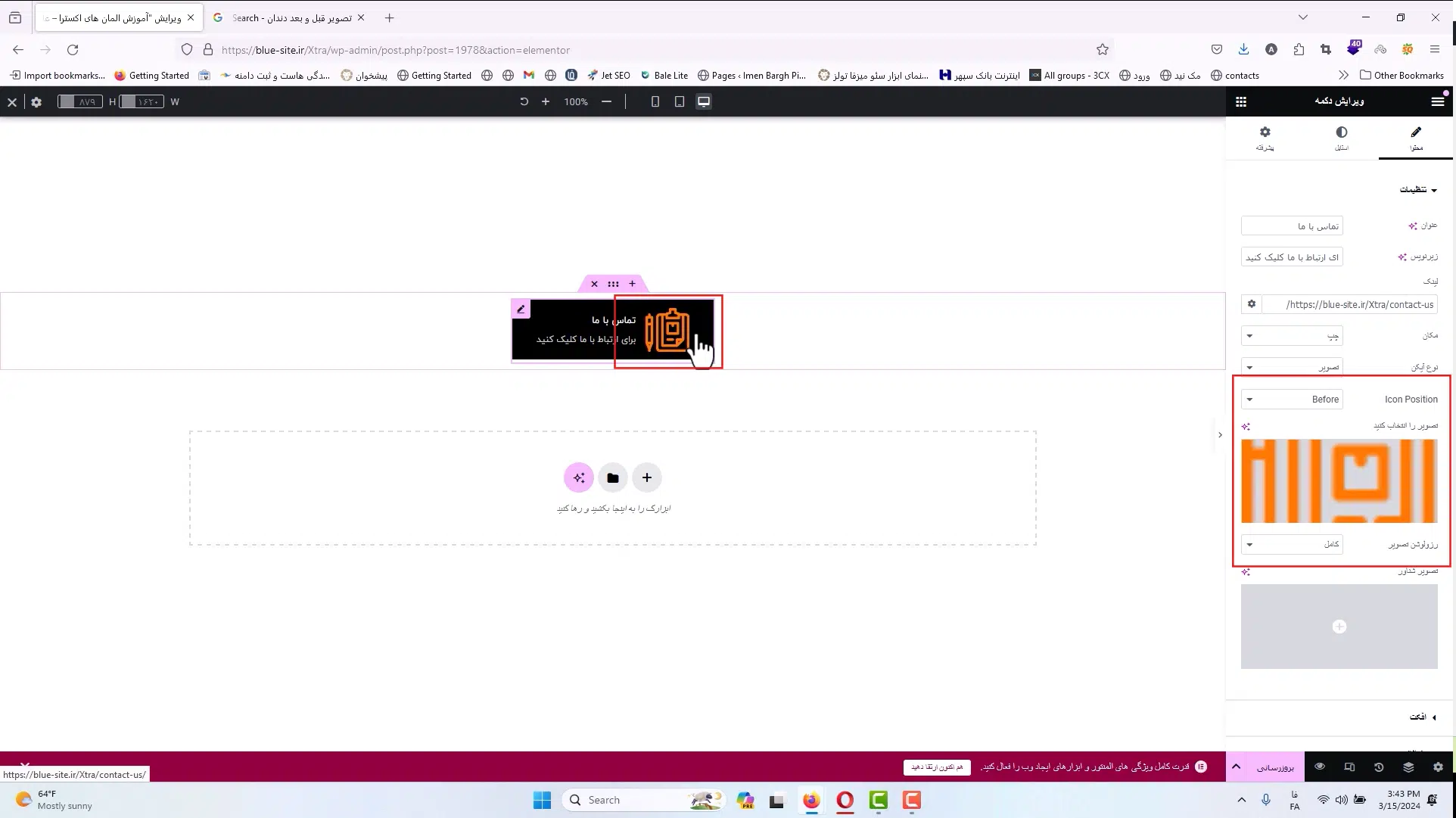The width and height of the screenshot is (1456, 818).
Task: Reset the preview zoom level
Action: [524, 101]
